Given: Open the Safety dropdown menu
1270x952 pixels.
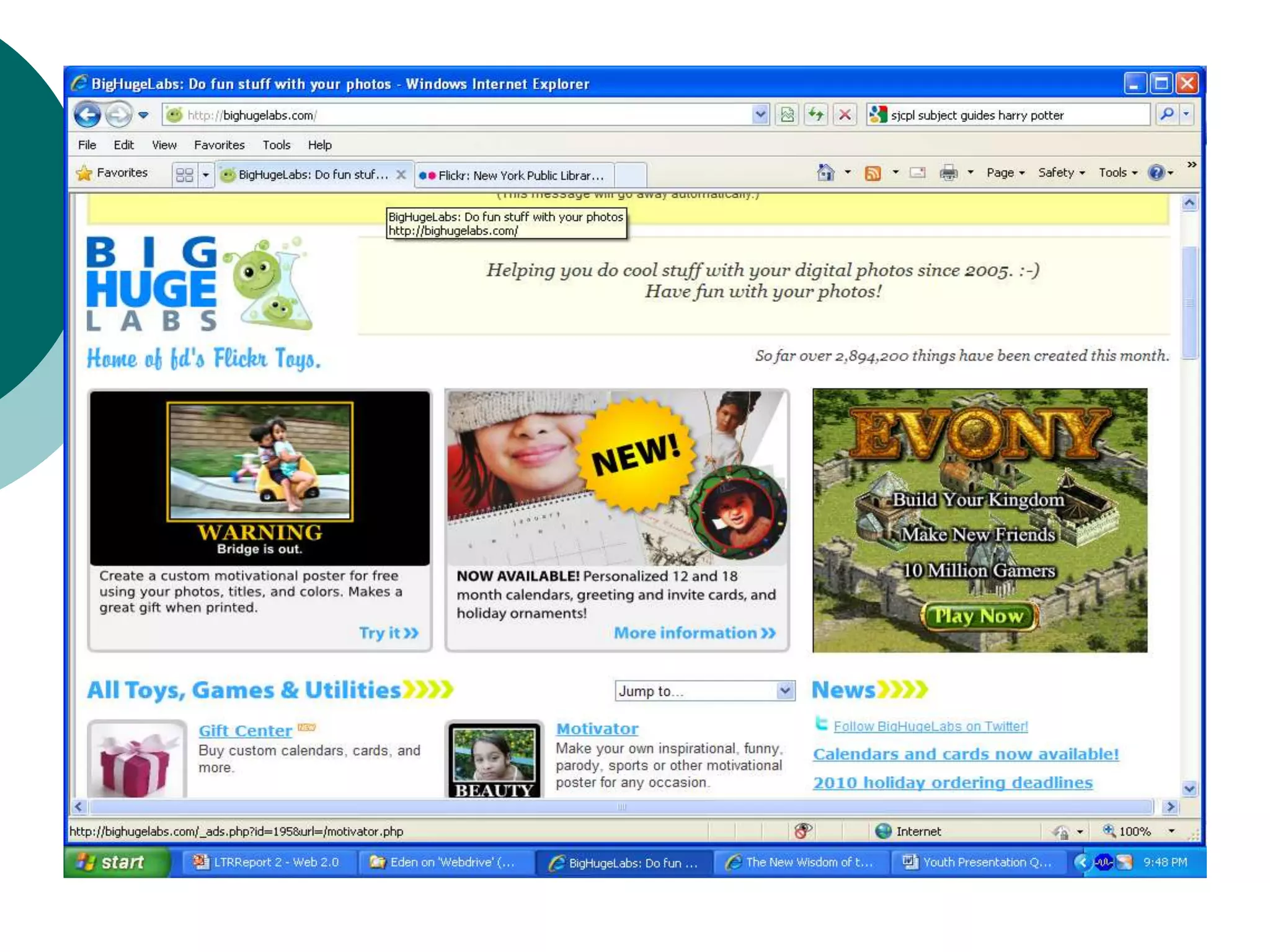Looking at the screenshot, I should [x=1061, y=173].
